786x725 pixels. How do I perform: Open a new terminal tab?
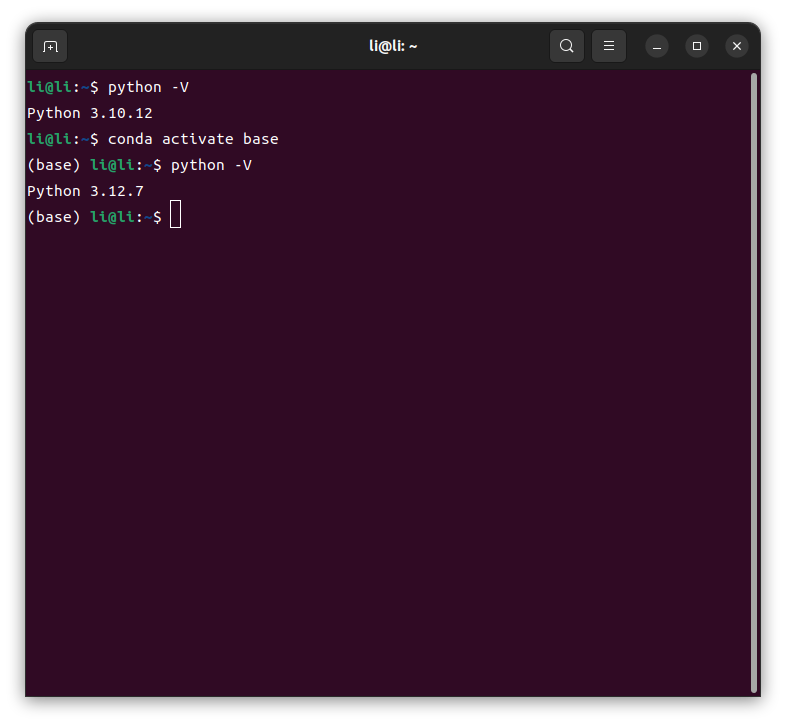(x=50, y=47)
